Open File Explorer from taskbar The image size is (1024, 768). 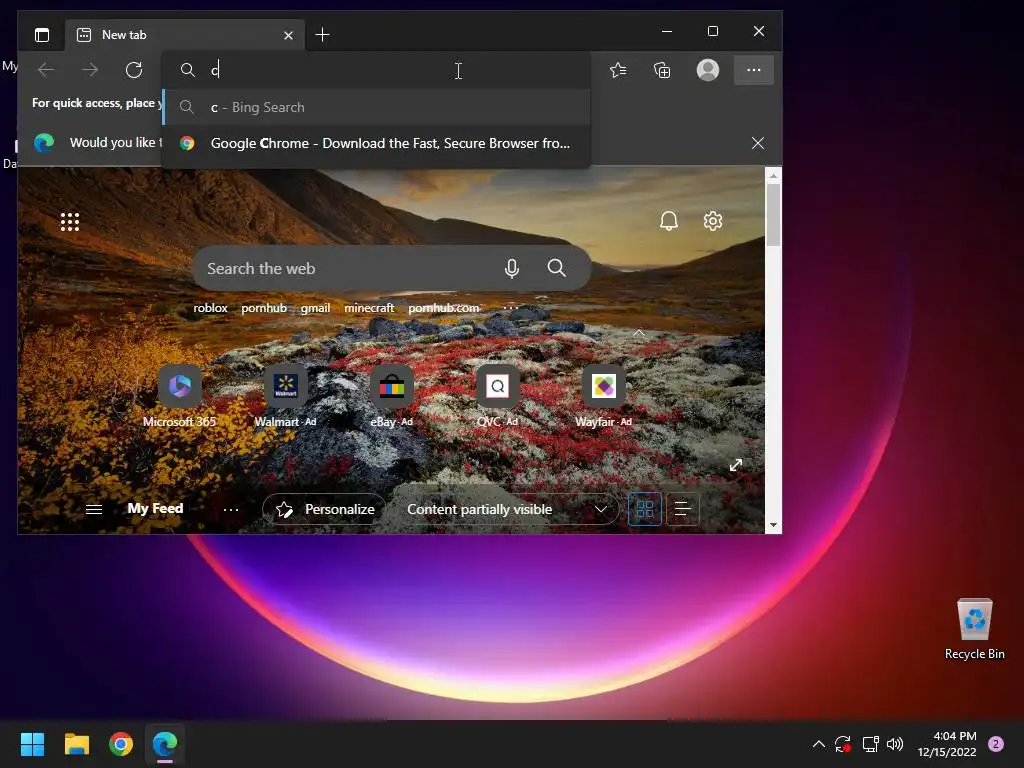point(76,744)
